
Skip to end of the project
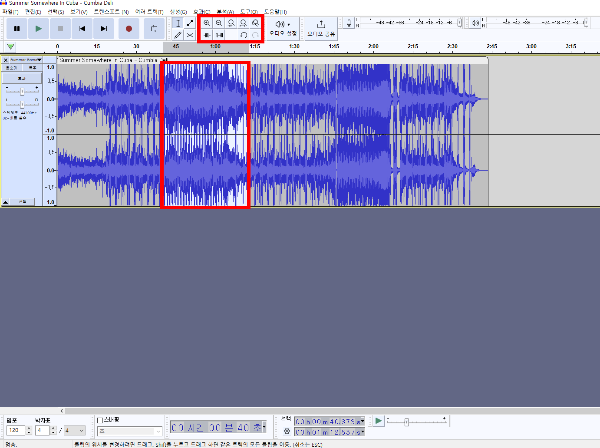coord(104,28)
